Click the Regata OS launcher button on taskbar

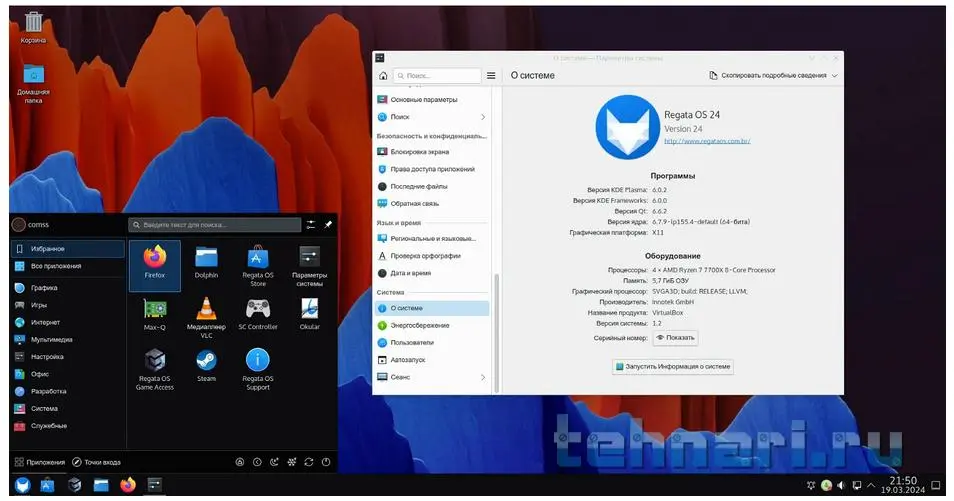23,485
